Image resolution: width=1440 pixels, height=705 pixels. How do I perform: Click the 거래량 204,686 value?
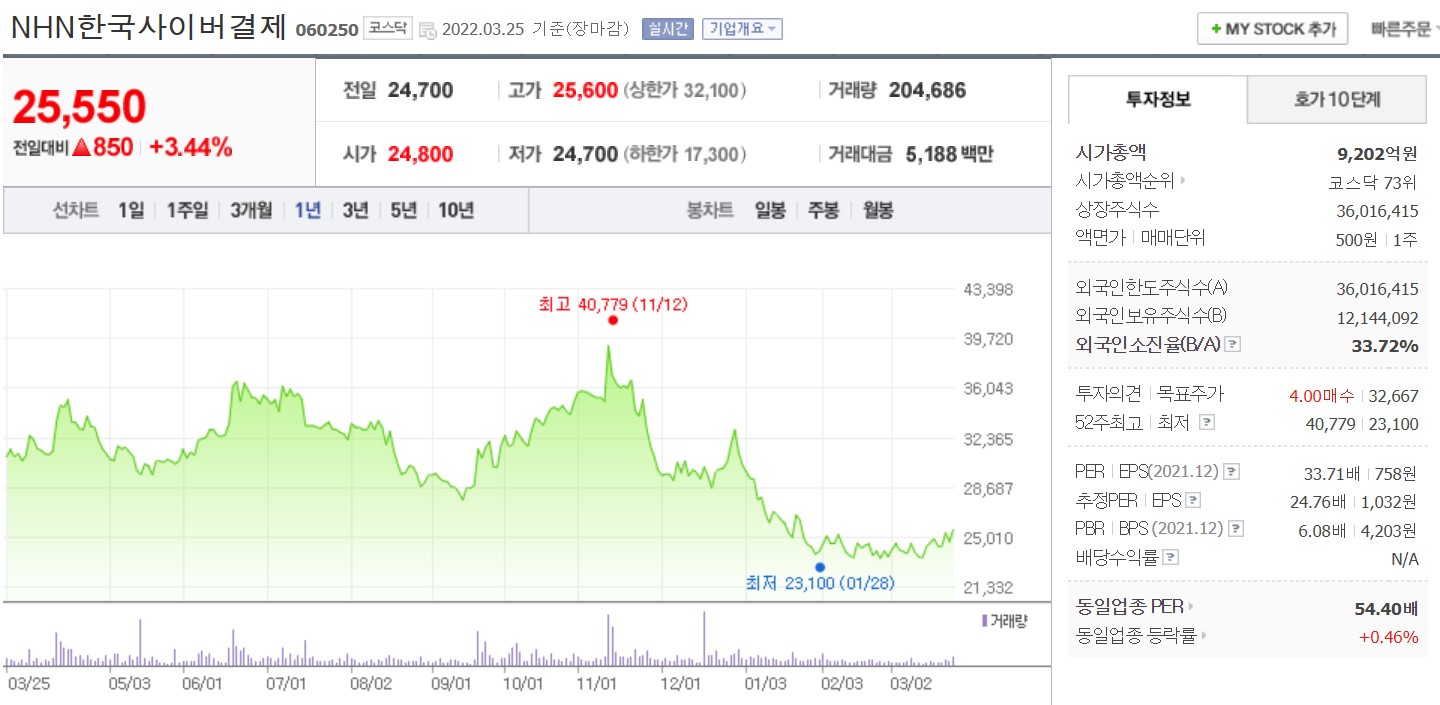[927, 91]
